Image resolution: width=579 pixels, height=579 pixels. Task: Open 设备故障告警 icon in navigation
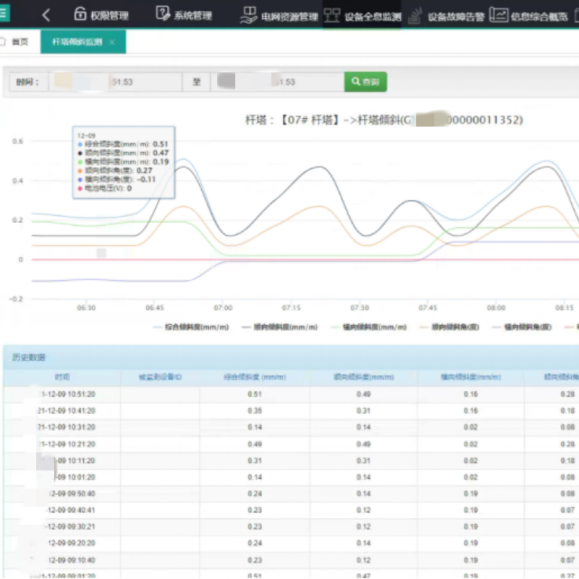(415, 16)
